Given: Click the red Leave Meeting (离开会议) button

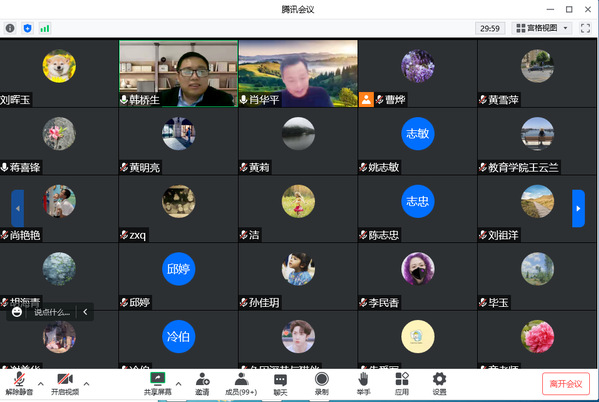Looking at the screenshot, I should coord(565,384).
